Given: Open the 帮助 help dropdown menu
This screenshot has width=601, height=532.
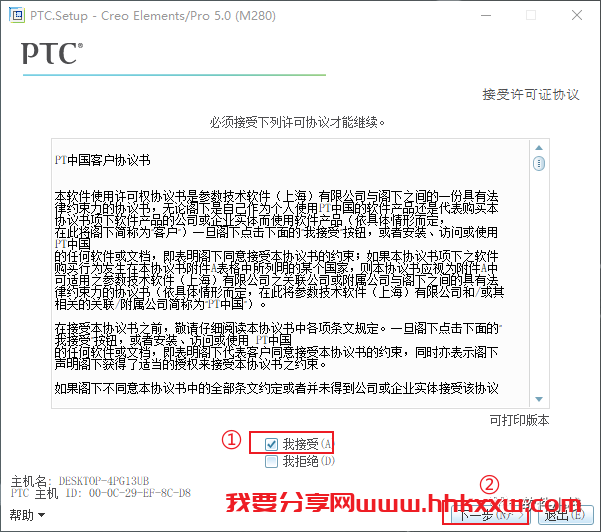Looking at the screenshot, I should (x=27, y=515).
